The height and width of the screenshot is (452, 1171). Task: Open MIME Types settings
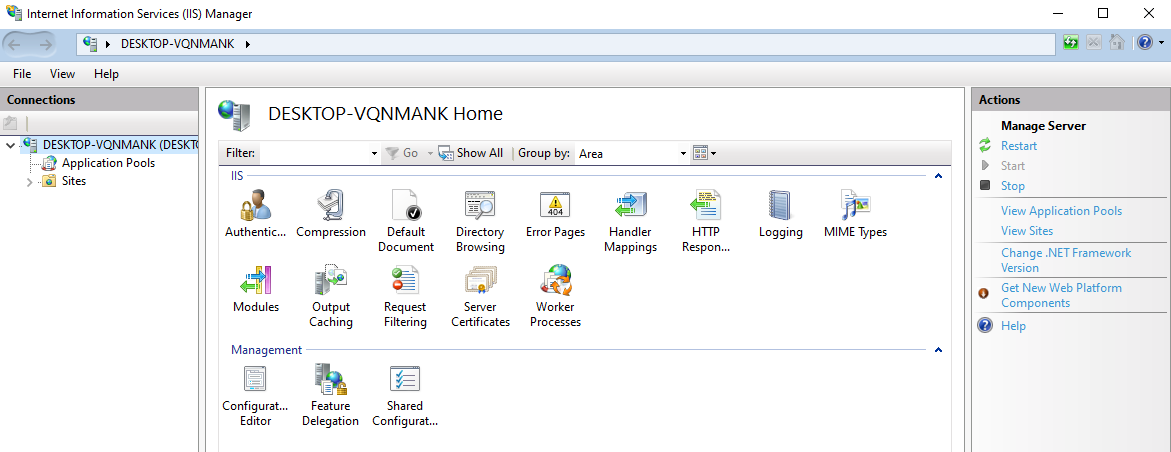[x=855, y=213]
